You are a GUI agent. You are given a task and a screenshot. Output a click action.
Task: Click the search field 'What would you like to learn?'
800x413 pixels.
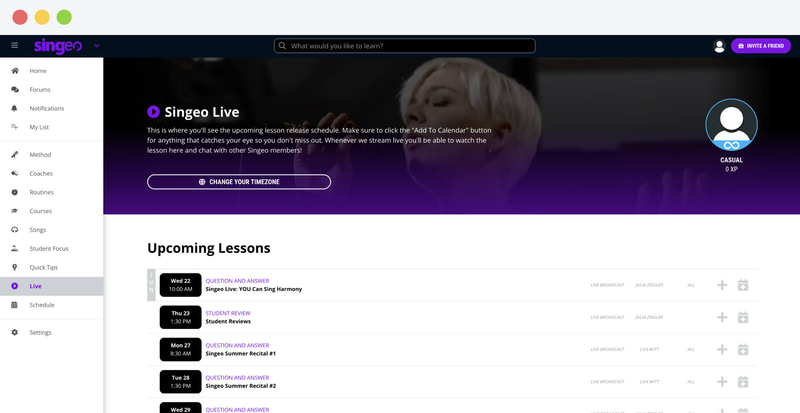click(405, 46)
